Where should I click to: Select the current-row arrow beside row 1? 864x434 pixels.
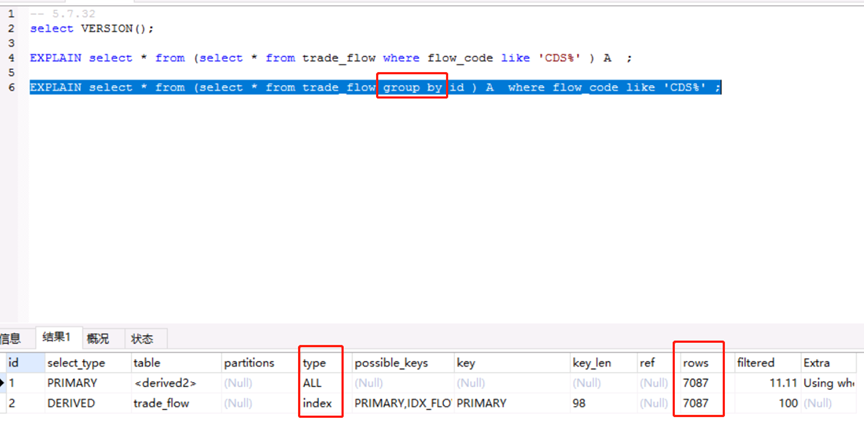pos(2,383)
